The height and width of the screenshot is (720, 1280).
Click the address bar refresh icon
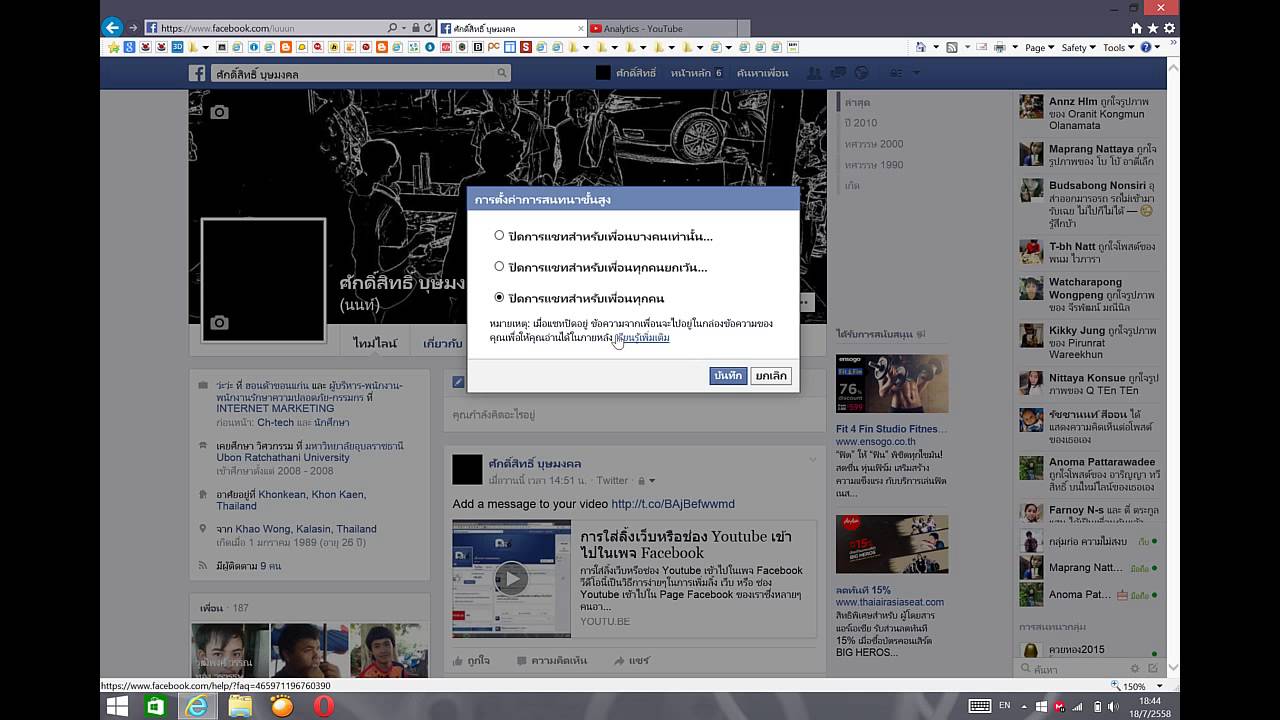click(x=427, y=28)
